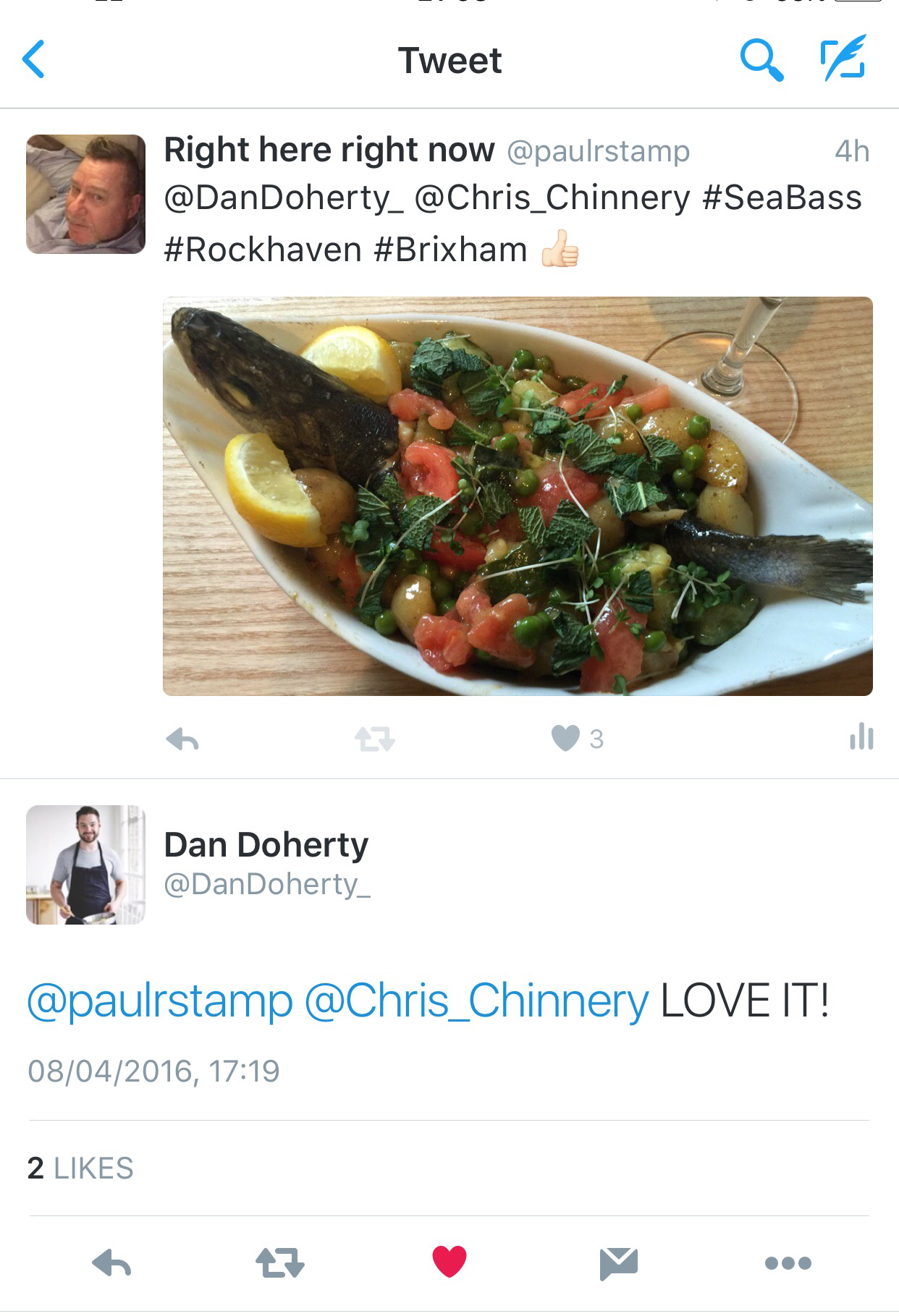Screen dimensions: 899x1316
Task: Reply to Dan Doherty's tweet
Action: (x=111, y=1264)
